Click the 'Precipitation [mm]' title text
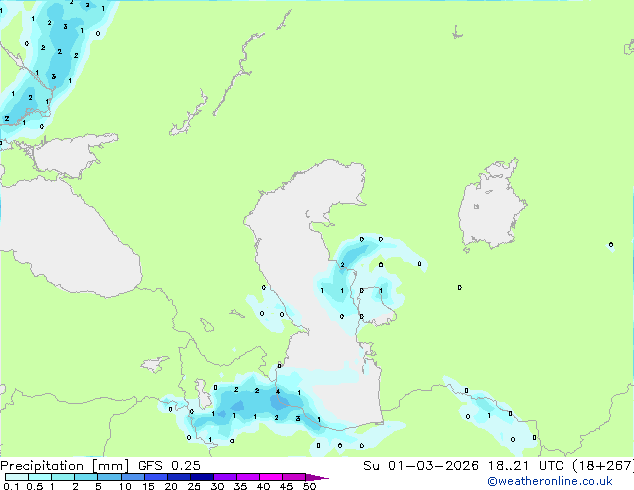 click(x=64, y=466)
